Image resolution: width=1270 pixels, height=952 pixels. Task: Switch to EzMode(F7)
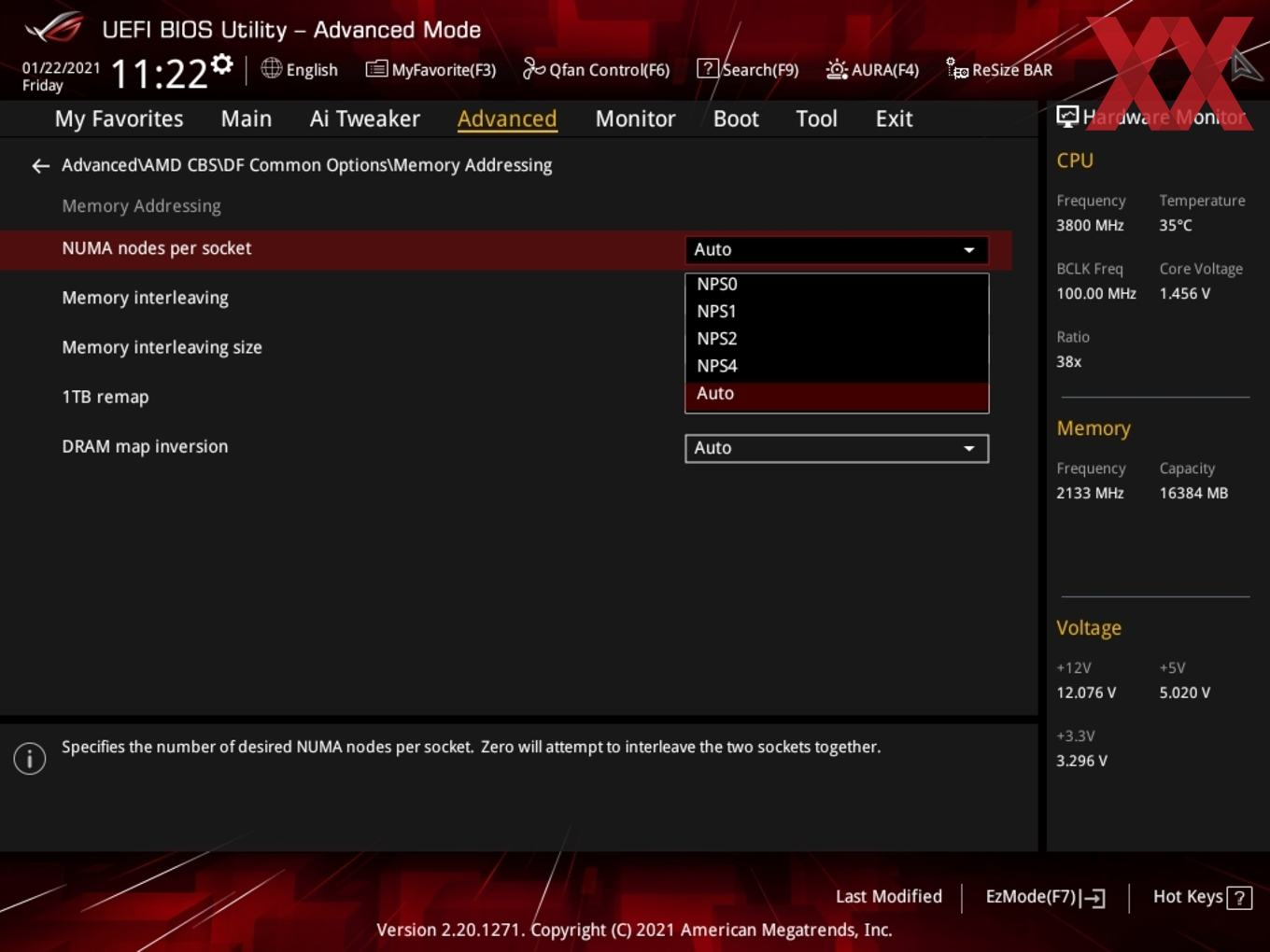pyautogui.click(x=1046, y=897)
